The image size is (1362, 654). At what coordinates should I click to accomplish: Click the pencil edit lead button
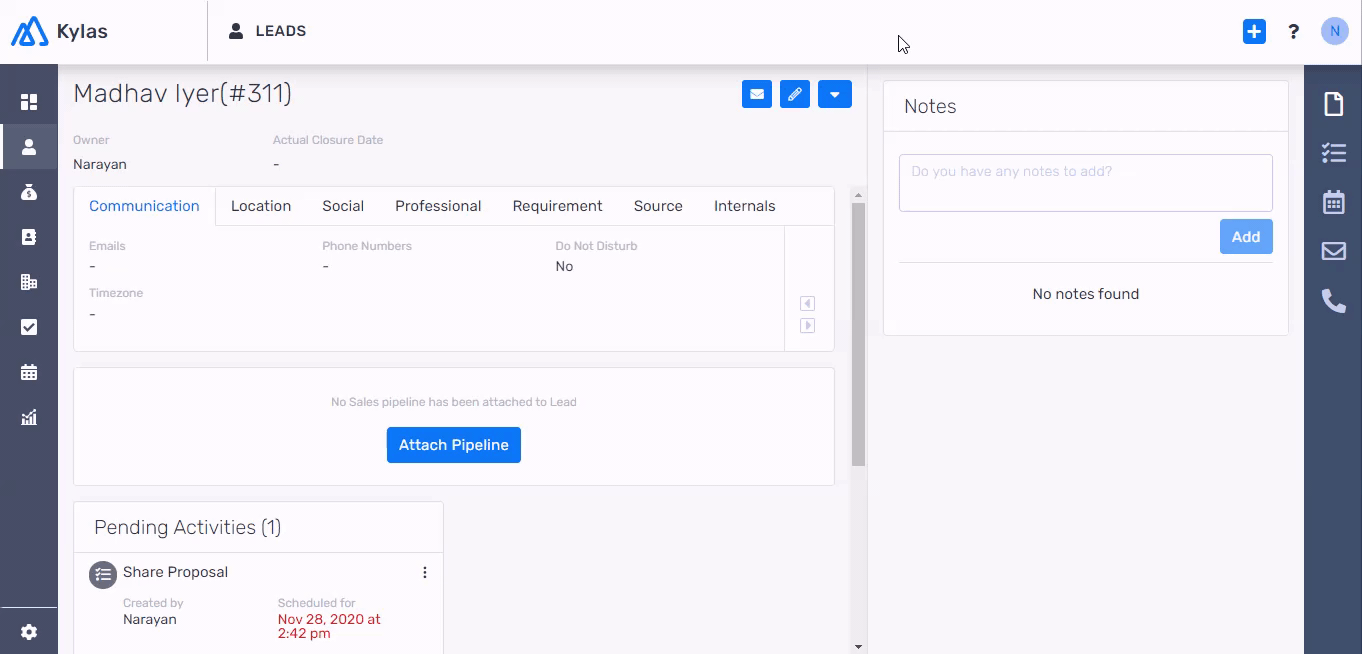795,94
